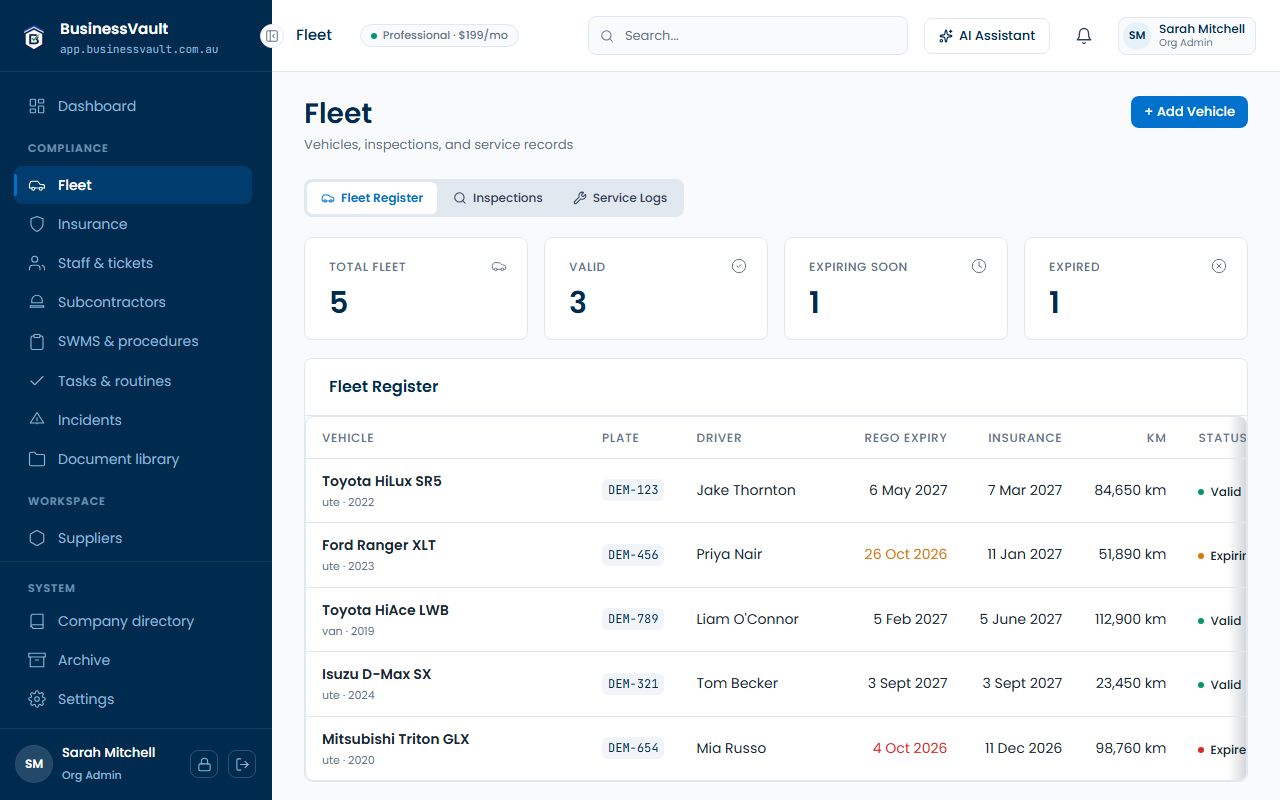Click the Staff & tickets person icon
Image resolution: width=1280 pixels, height=800 pixels.
coord(37,263)
